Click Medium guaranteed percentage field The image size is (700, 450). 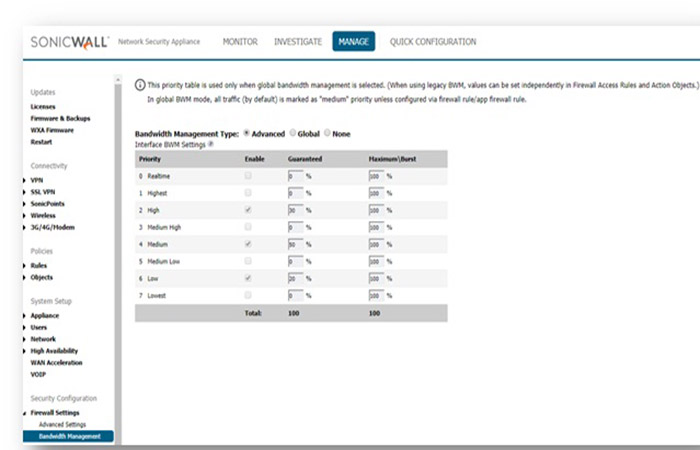tap(296, 244)
